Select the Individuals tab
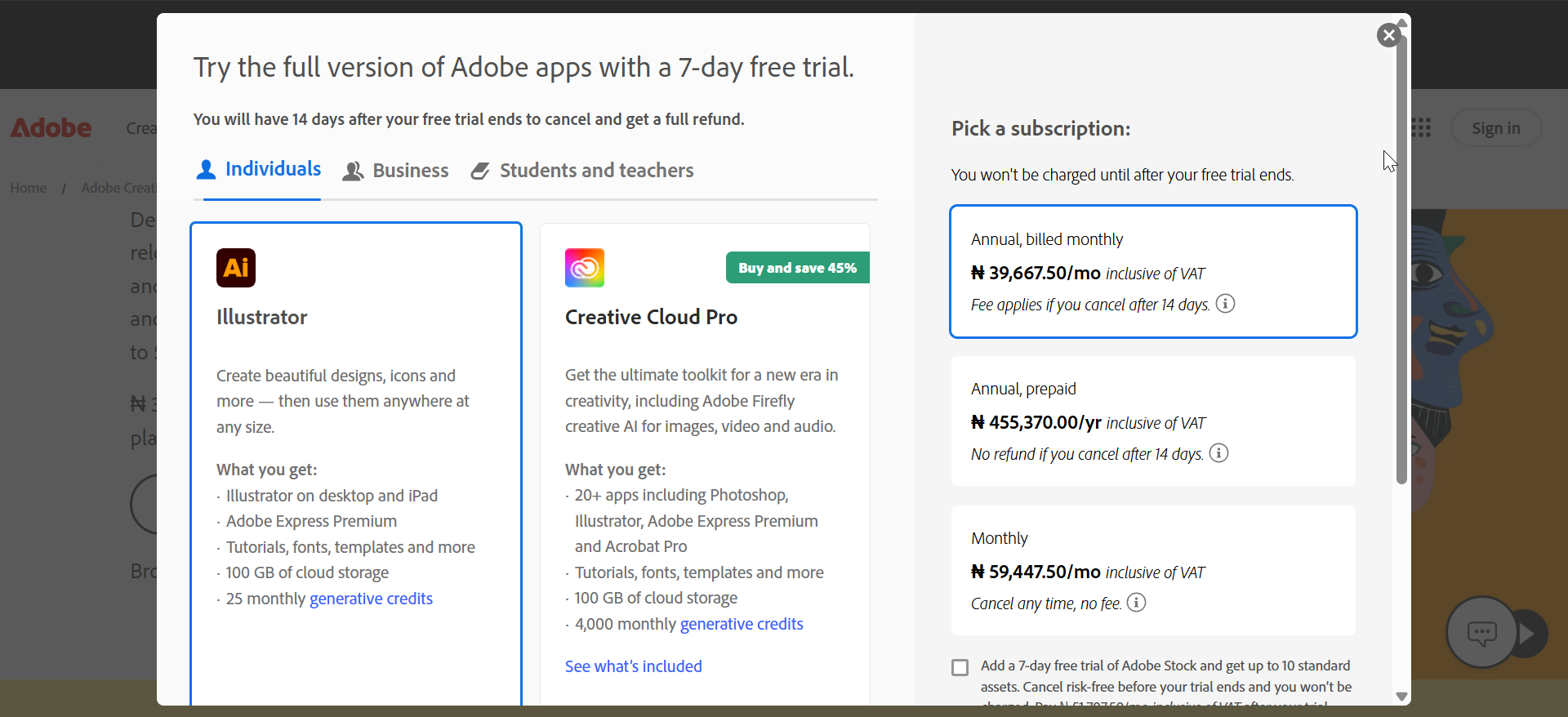Viewport: 1568px width, 717px height. pyautogui.click(x=259, y=169)
